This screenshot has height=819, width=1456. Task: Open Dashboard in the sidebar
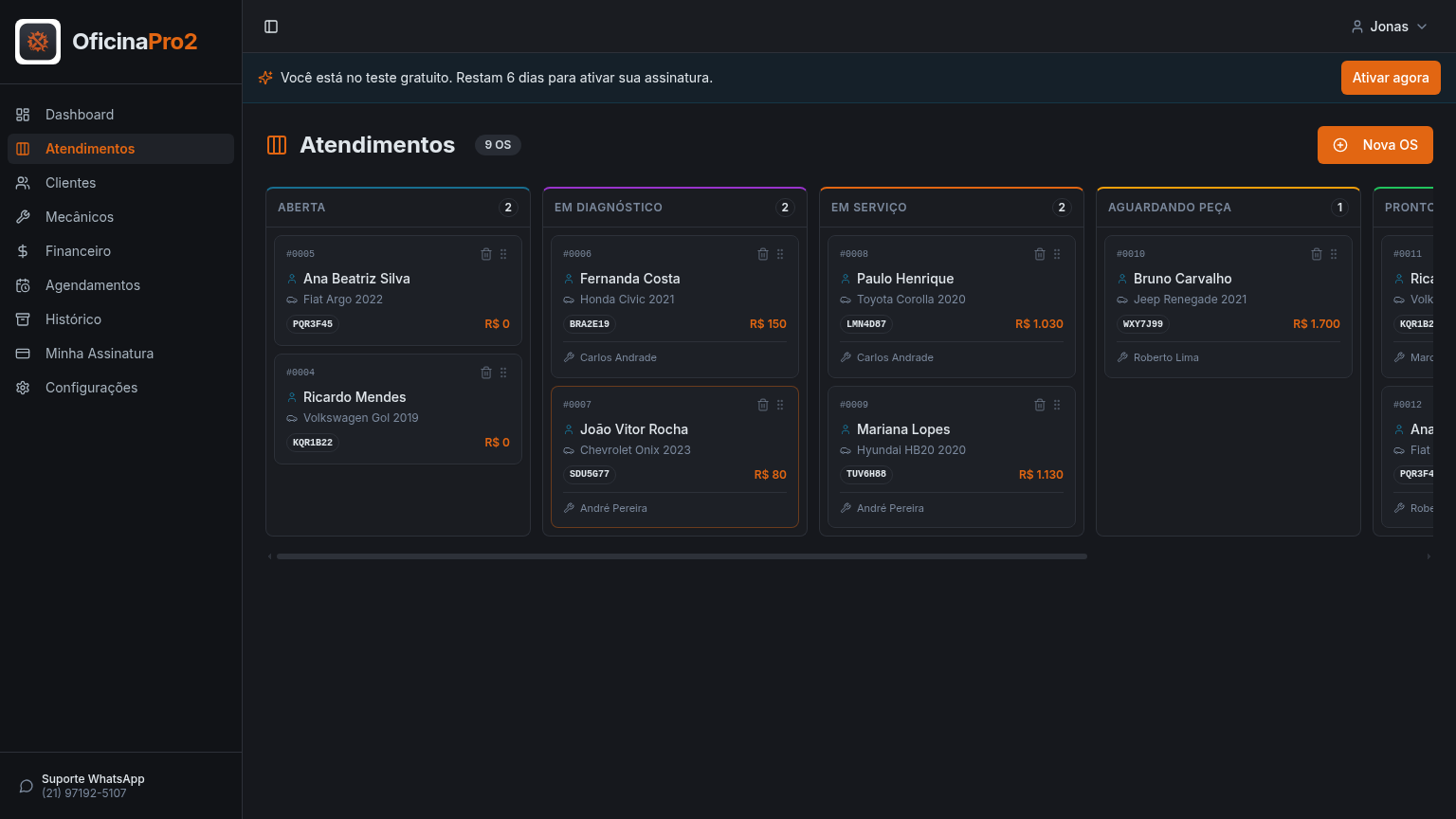[x=120, y=115]
